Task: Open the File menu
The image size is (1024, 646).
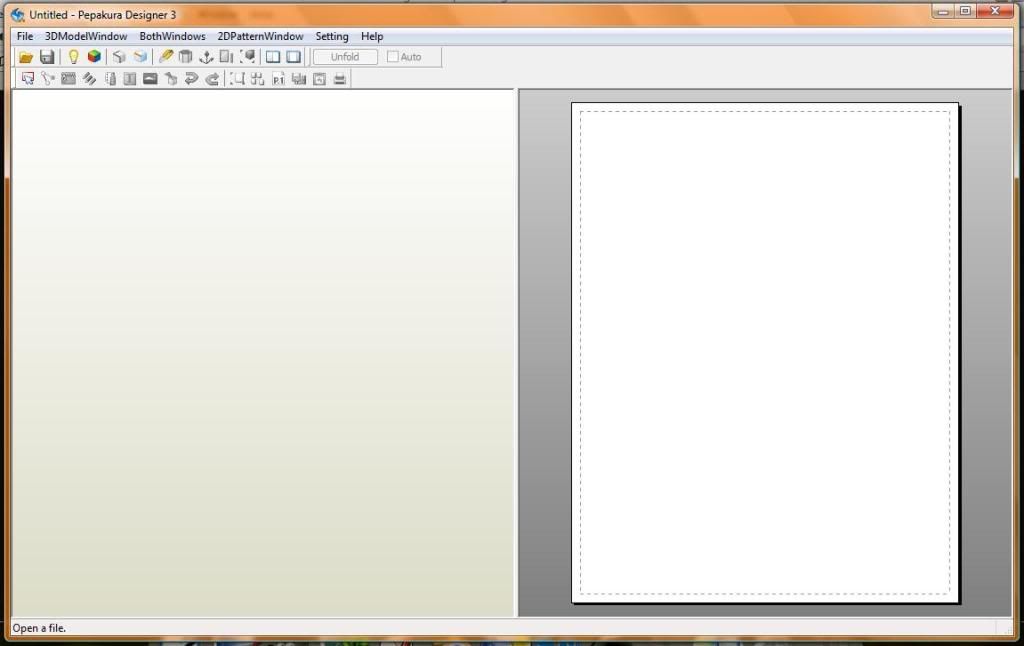Action: (25, 36)
